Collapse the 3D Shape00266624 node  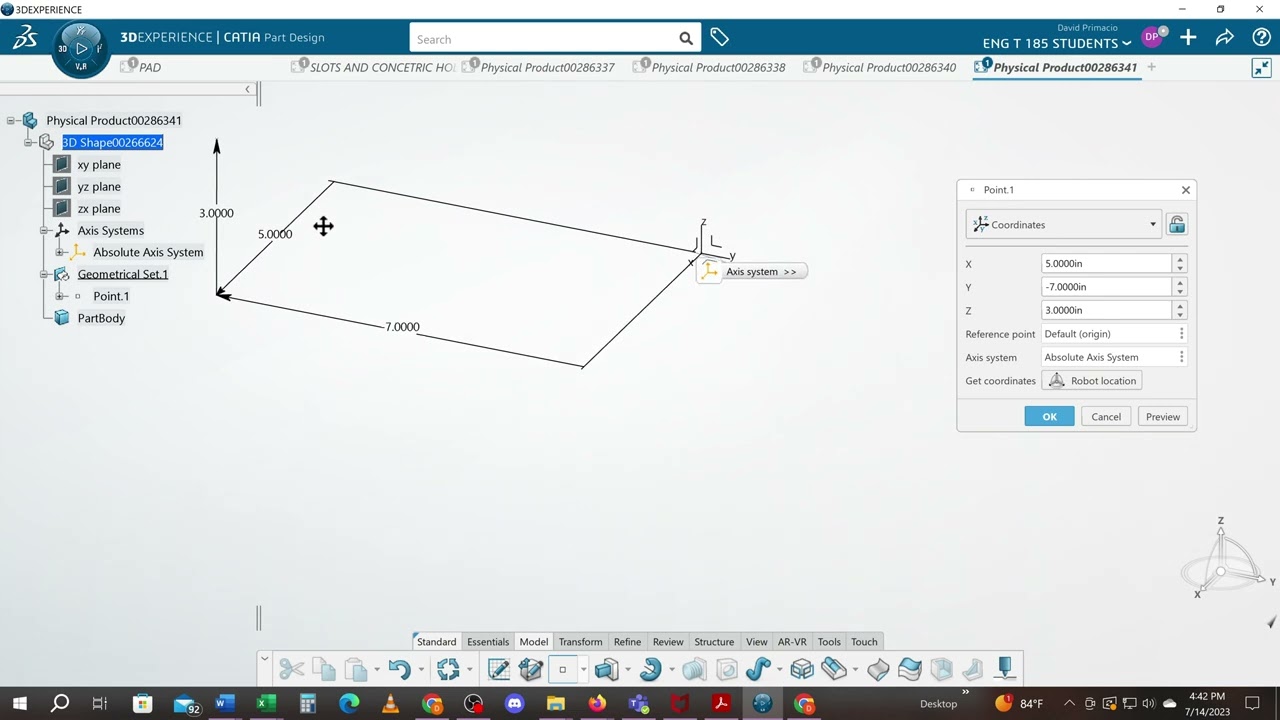(x=28, y=143)
